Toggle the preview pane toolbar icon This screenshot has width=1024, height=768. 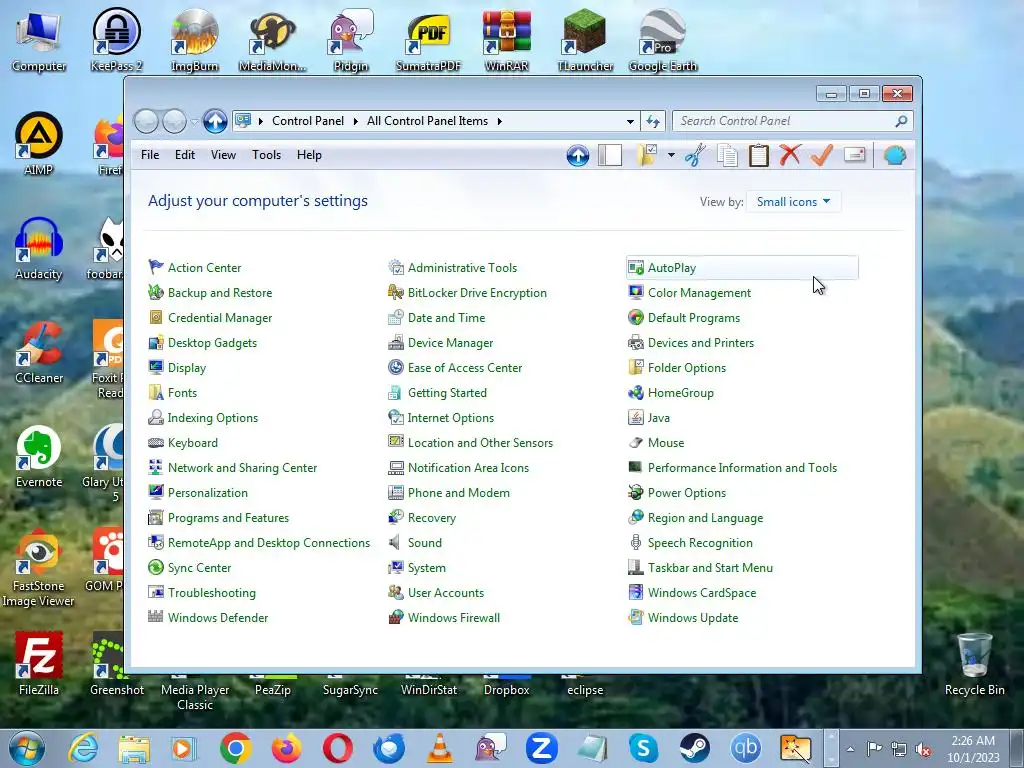(609, 155)
